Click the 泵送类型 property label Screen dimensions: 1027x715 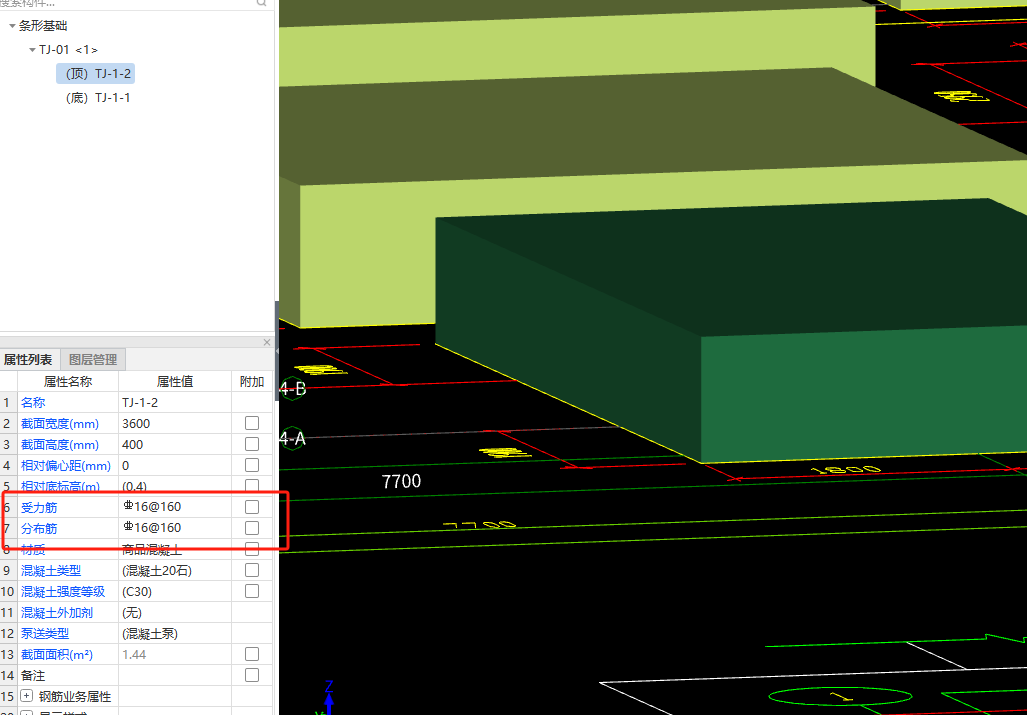pyautogui.click(x=45, y=634)
